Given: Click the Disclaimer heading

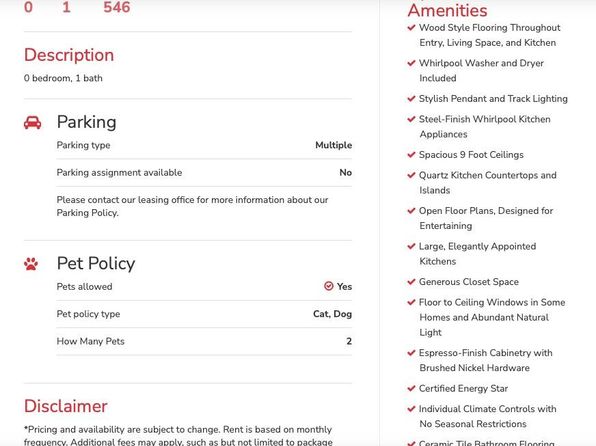Looking at the screenshot, I should point(66,406).
